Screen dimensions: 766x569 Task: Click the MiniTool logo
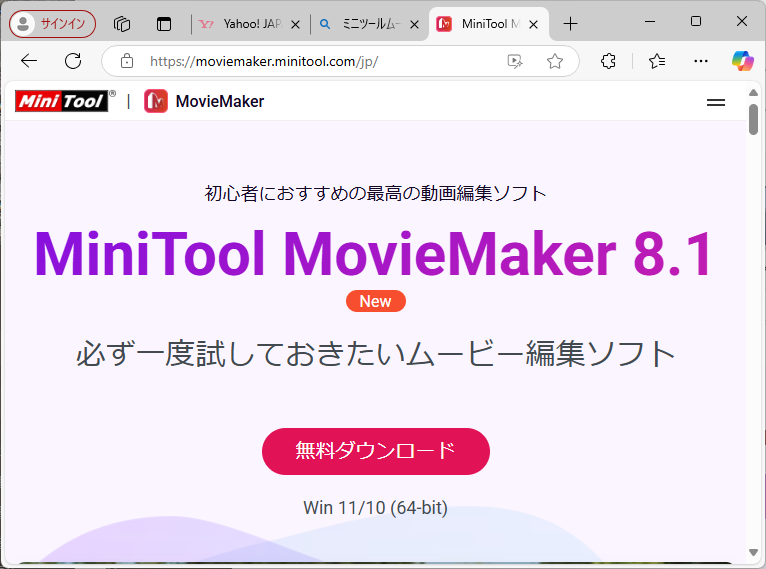tap(65, 101)
